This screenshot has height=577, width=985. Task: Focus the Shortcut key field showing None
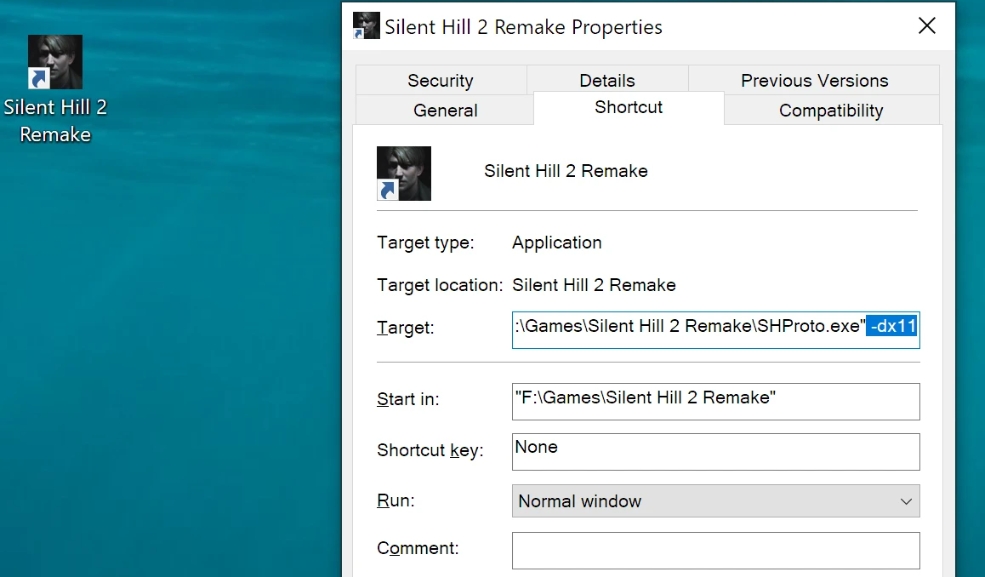(x=716, y=451)
